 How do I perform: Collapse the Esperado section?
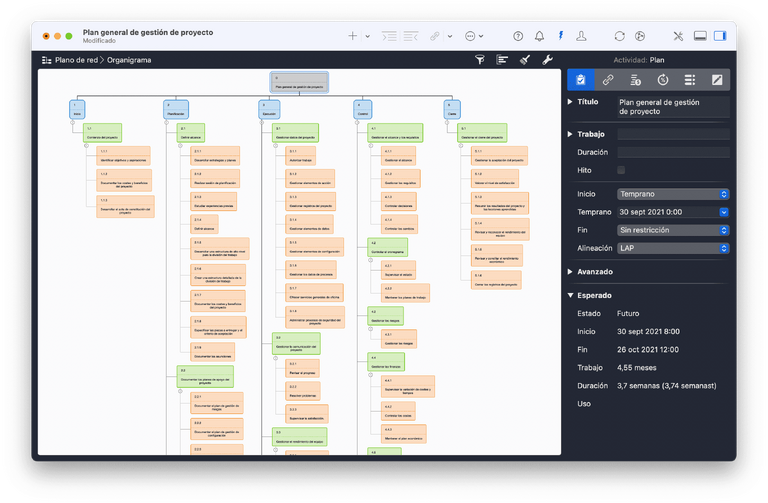pos(570,295)
